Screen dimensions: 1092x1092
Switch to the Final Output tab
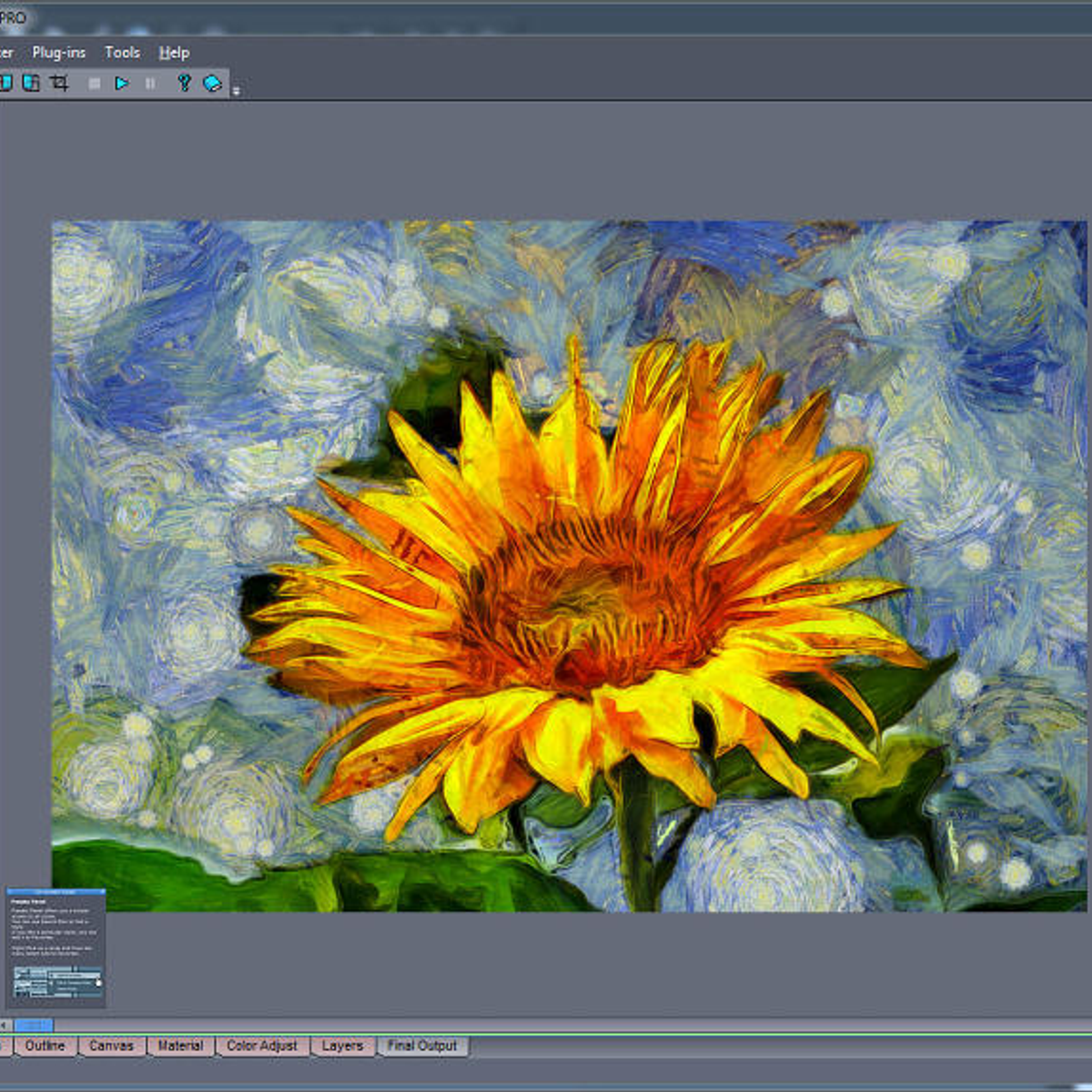point(422,1046)
